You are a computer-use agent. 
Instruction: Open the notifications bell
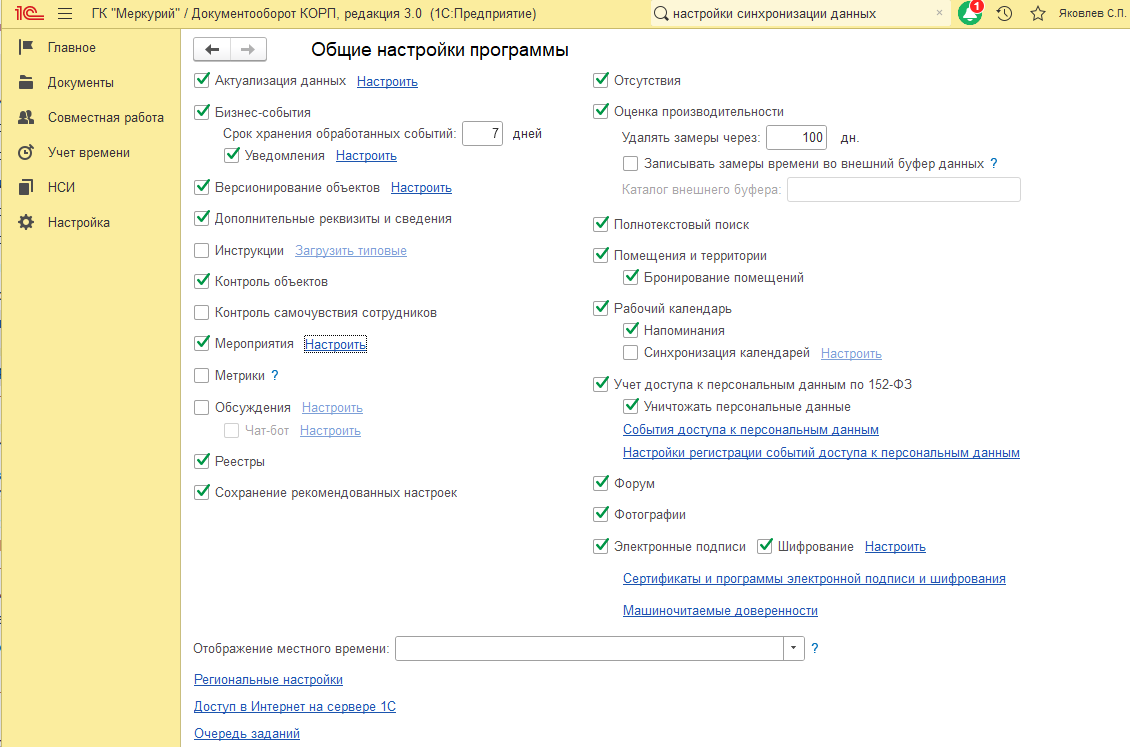pyautogui.click(x=970, y=13)
